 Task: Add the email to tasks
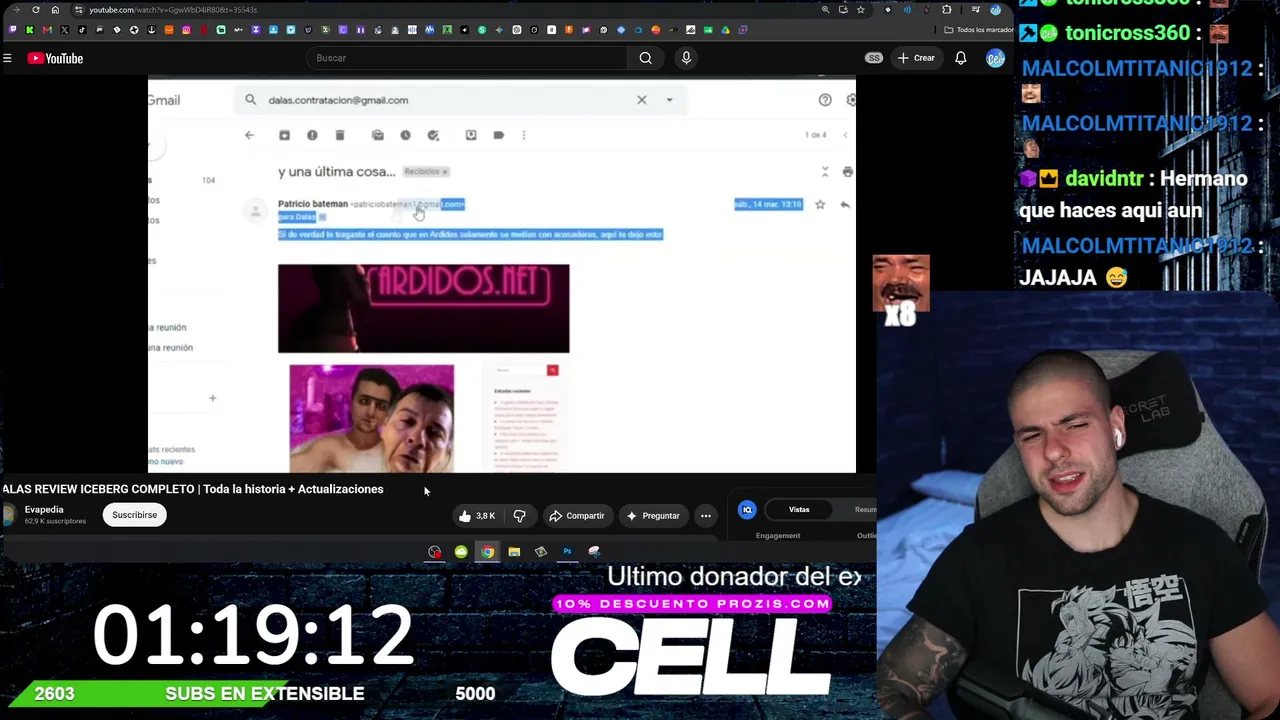[433, 135]
